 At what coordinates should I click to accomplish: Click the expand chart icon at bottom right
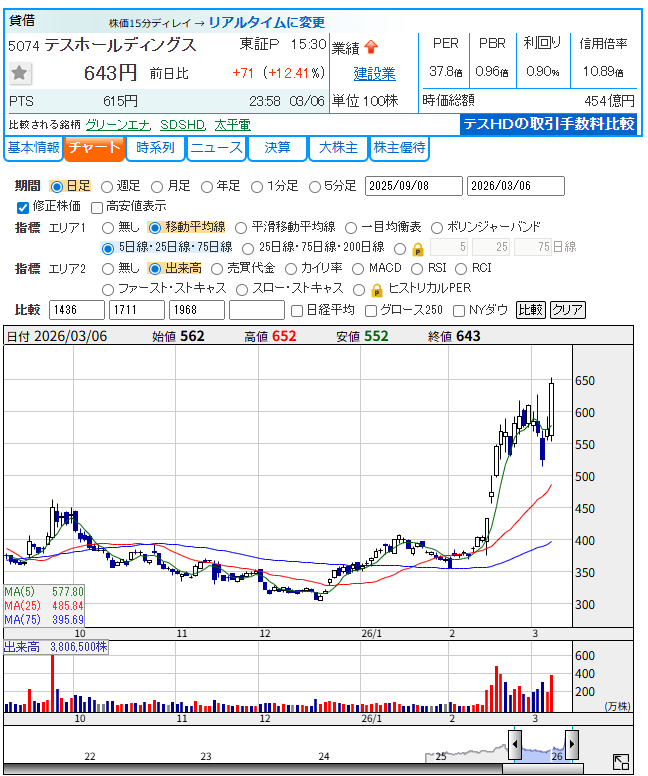(x=620, y=762)
